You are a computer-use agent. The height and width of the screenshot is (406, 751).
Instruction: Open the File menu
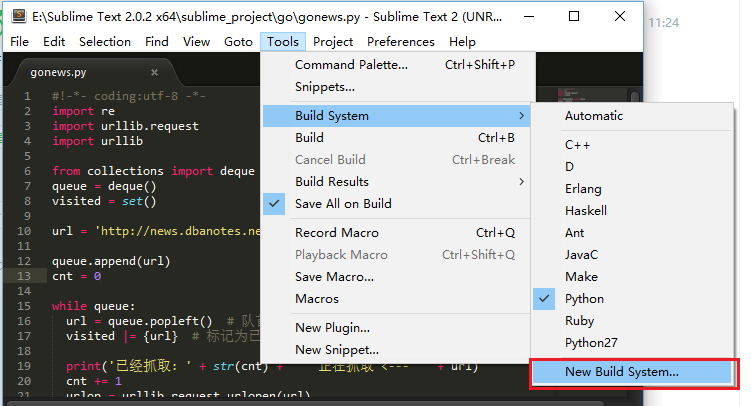tap(19, 42)
